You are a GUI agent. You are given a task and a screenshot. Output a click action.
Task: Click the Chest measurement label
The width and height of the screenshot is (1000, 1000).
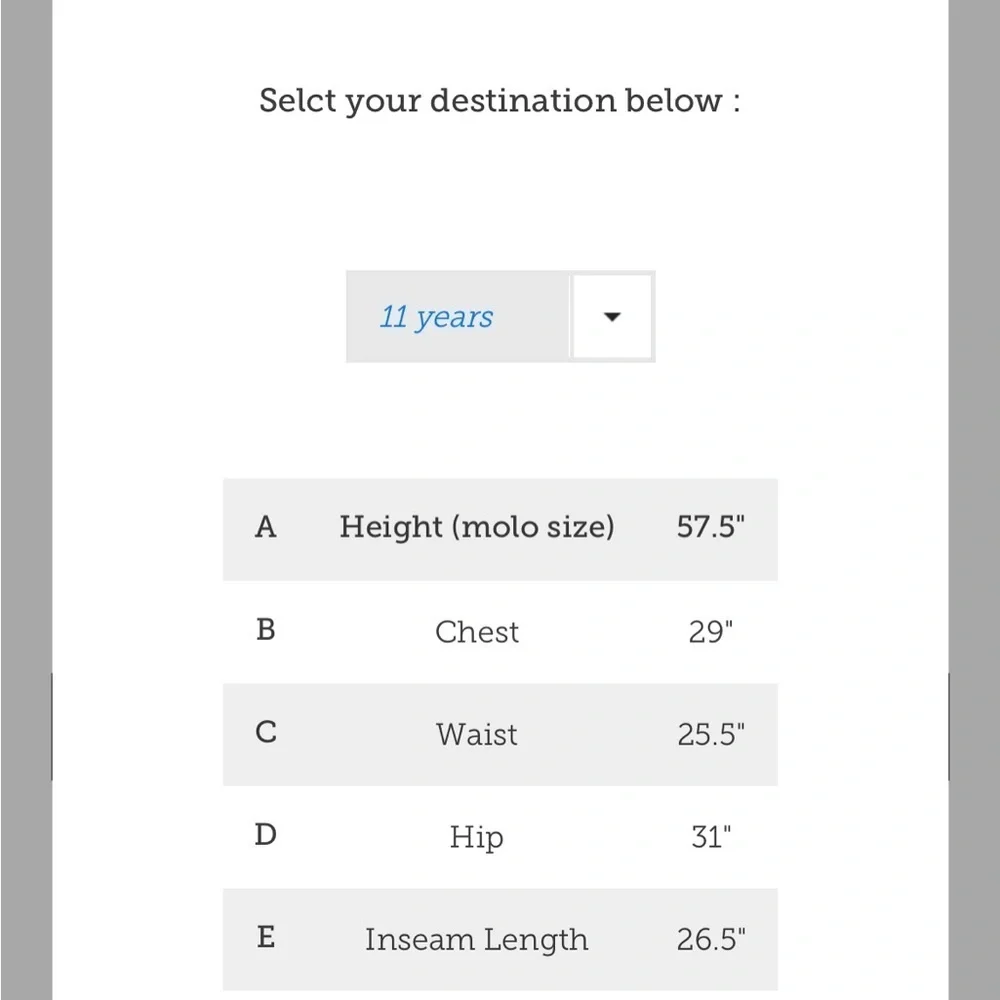(x=477, y=632)
